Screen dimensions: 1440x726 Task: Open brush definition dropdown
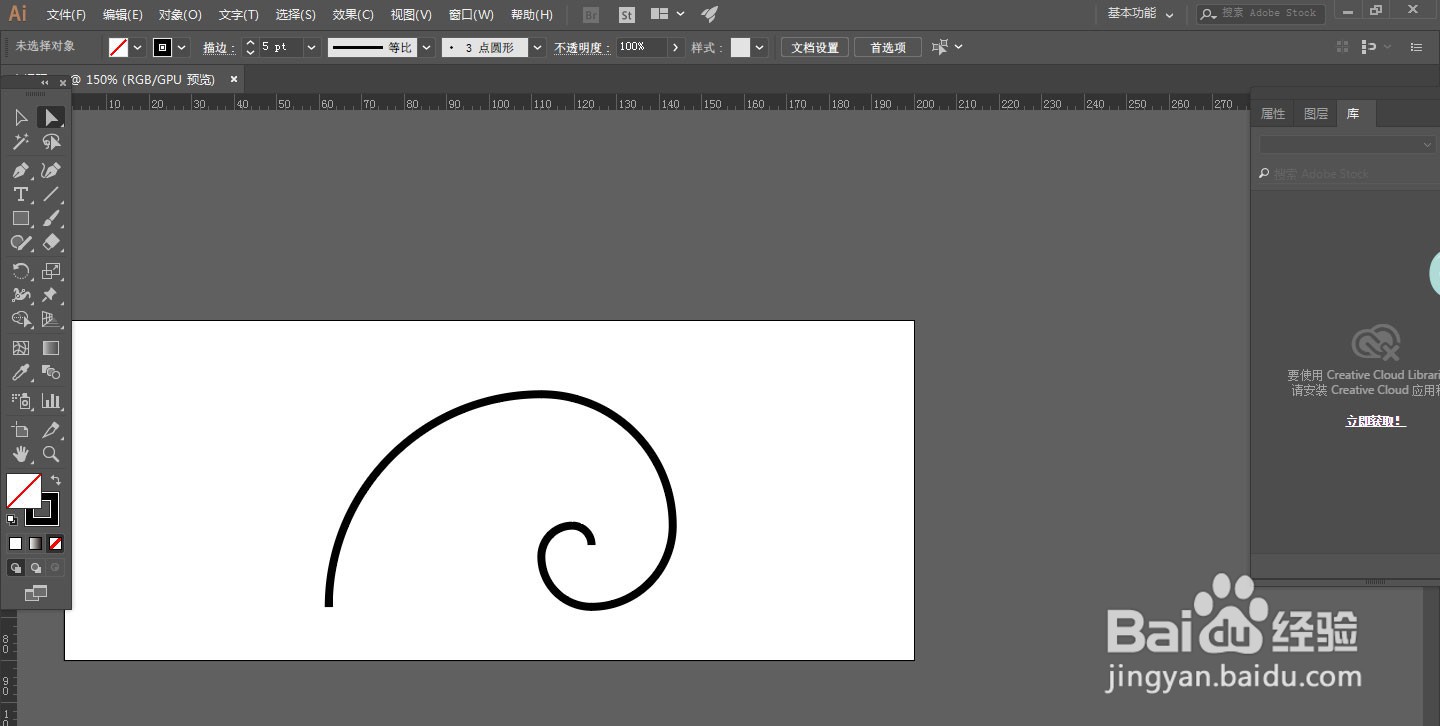point(538,47)
